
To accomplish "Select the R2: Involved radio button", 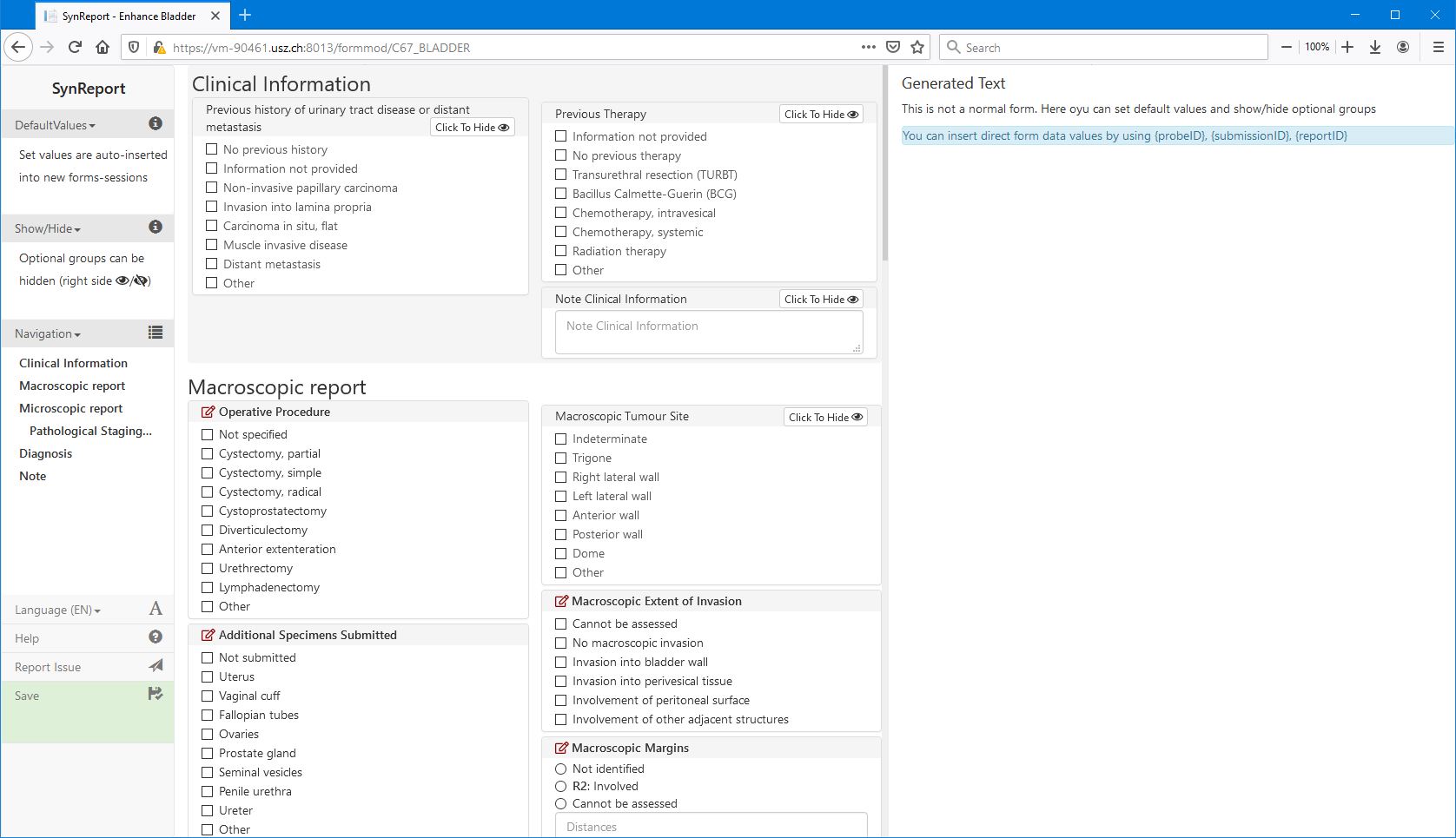I will (560, 786).
